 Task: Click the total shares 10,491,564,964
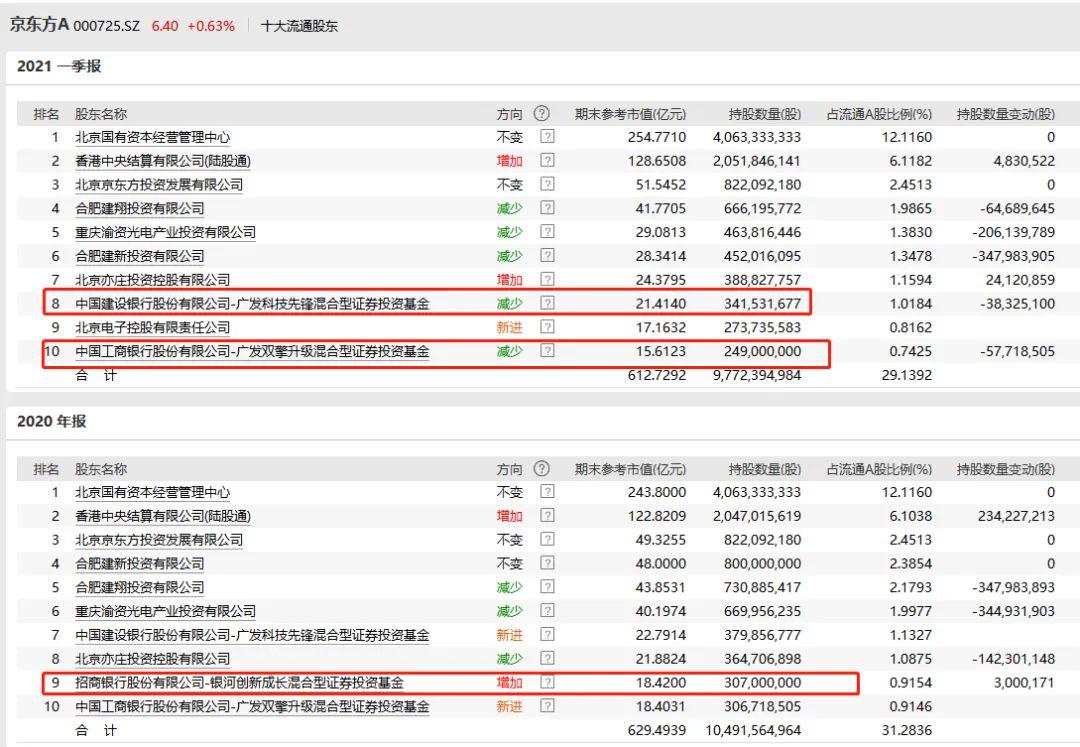point(754,730)
